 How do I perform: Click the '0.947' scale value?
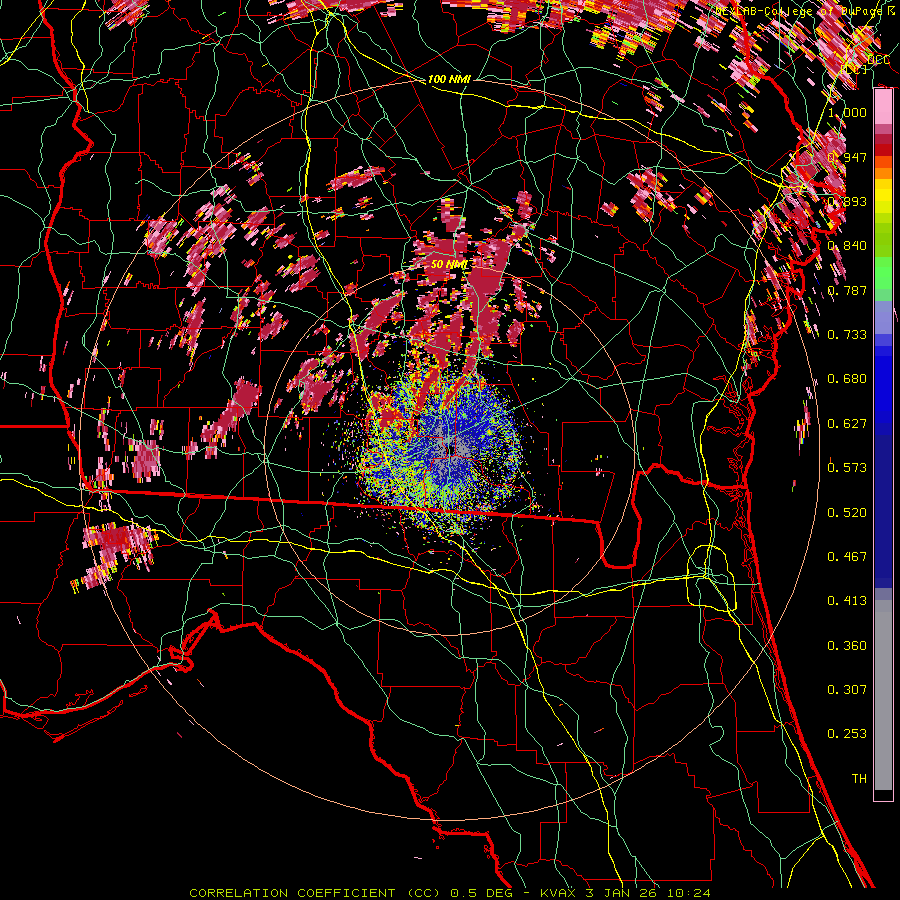(x=847, y=157)
